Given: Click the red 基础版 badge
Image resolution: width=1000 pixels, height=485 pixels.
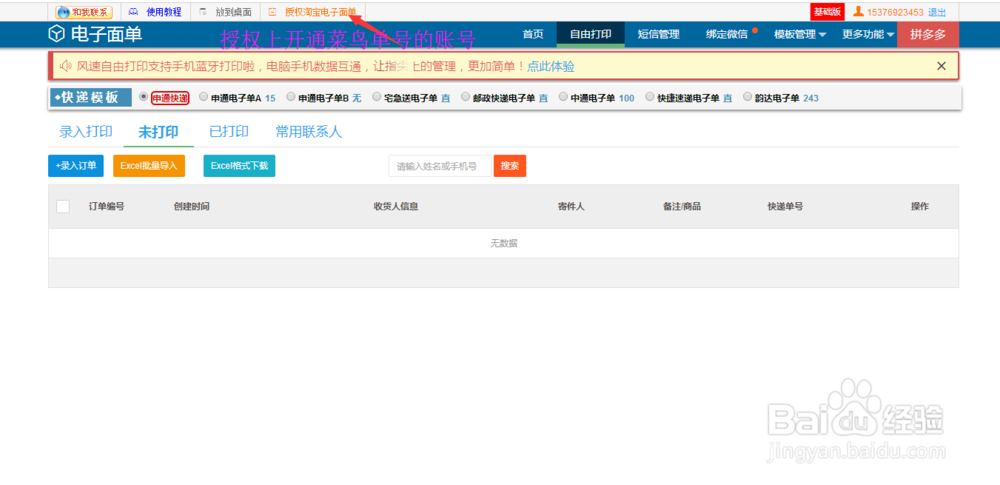Looking at the screenshot, I should 827,12.
